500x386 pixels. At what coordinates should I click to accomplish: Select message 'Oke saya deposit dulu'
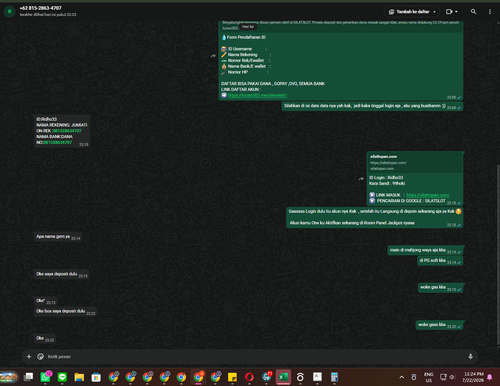pyautogui.click(x=61, y=274)
